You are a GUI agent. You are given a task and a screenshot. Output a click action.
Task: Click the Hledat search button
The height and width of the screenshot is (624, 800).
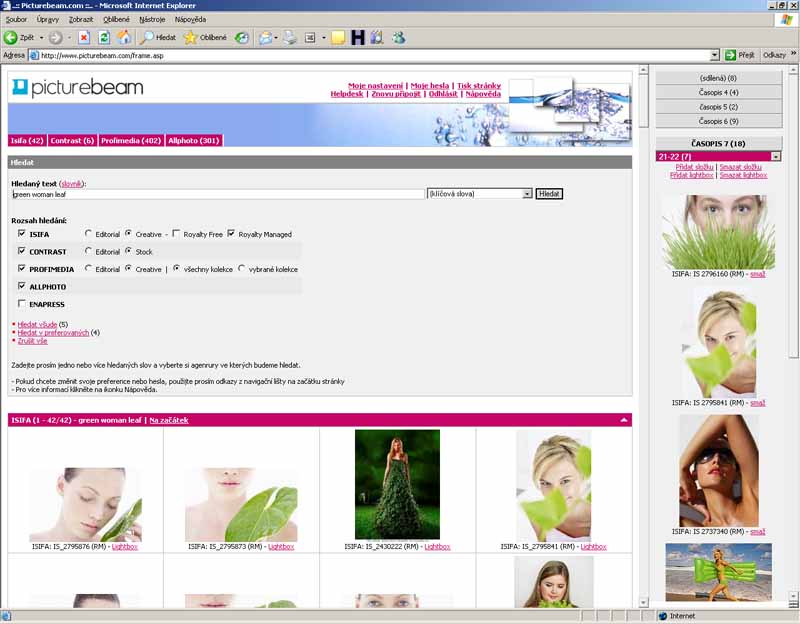click(x=549, y=193)
